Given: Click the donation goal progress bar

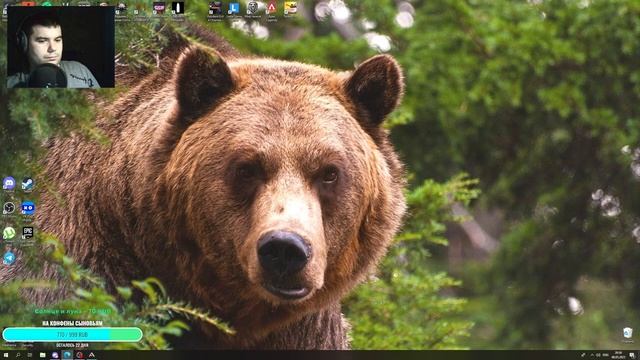Looking at the screenshot, I should pos(73,335).
